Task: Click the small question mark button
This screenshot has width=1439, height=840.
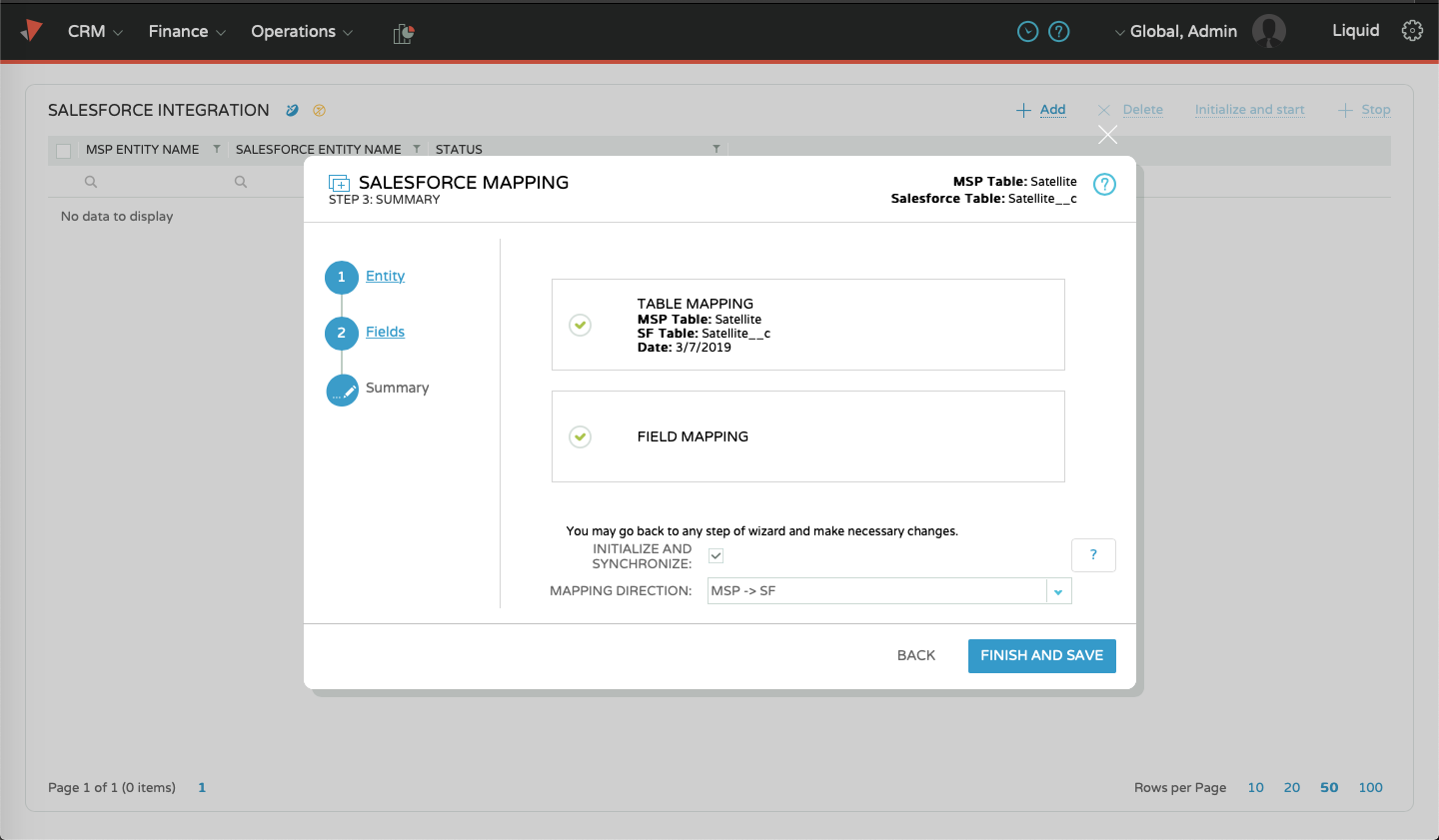Action: point(1093,555)
